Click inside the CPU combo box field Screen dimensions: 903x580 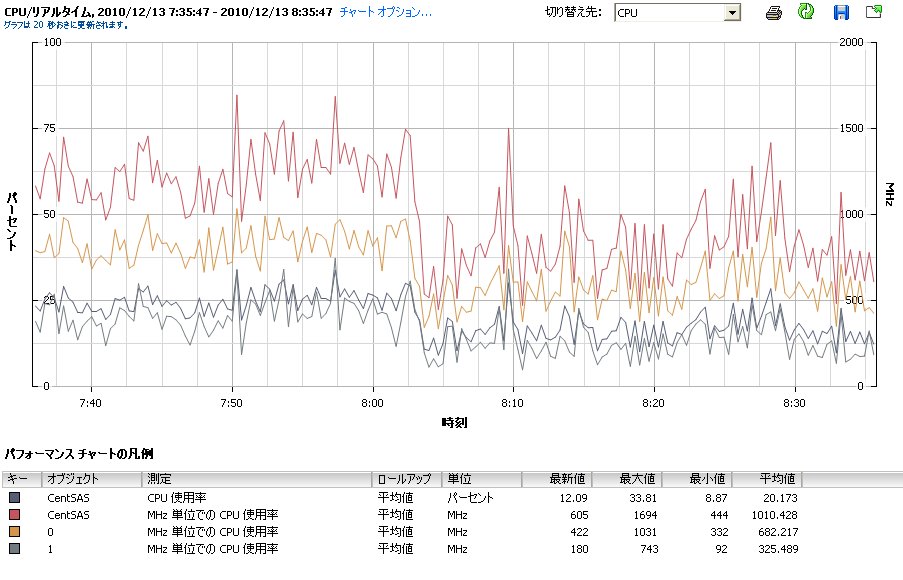[668, 13]
